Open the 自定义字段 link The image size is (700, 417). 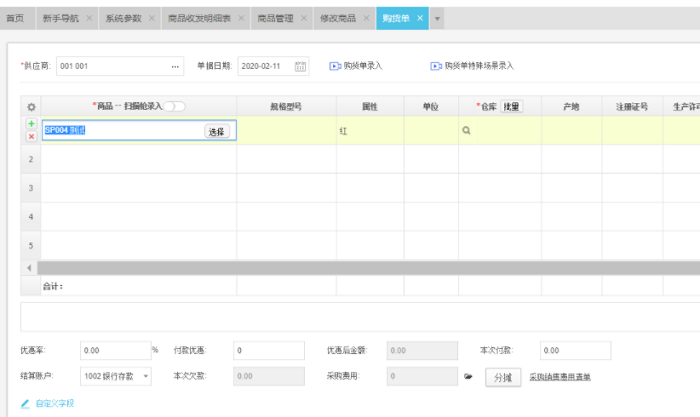click(x=55, y=404)
